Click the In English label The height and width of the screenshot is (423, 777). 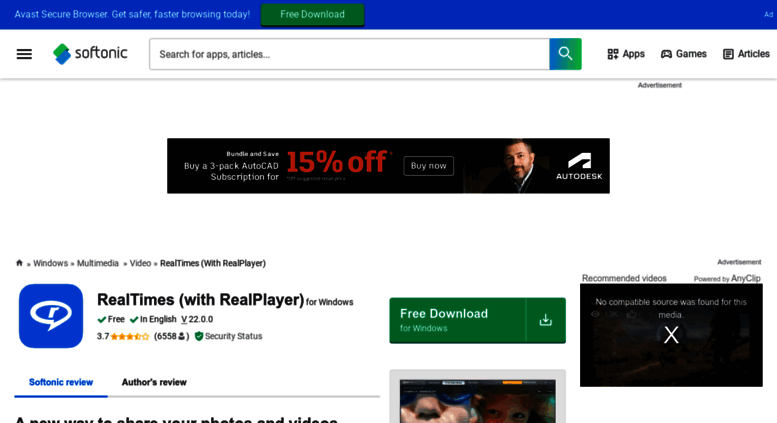(158, 319)
